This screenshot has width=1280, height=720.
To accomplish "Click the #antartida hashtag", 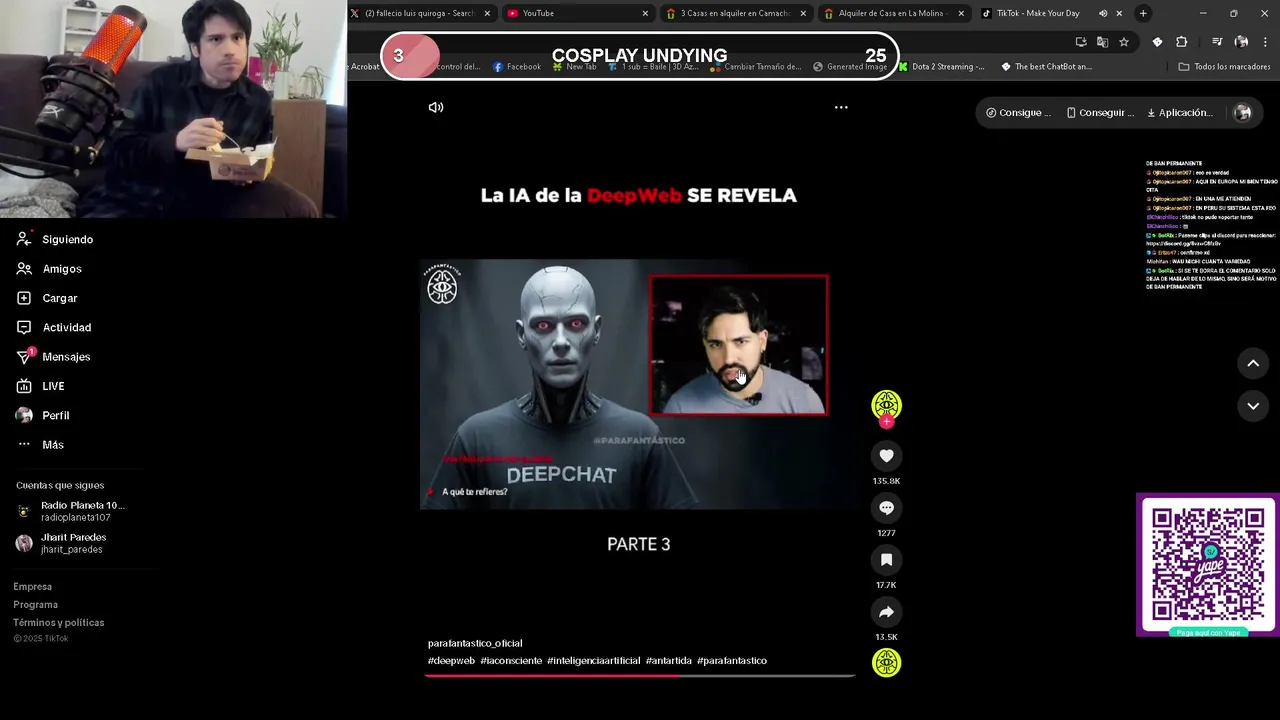I will click(668, 661).
